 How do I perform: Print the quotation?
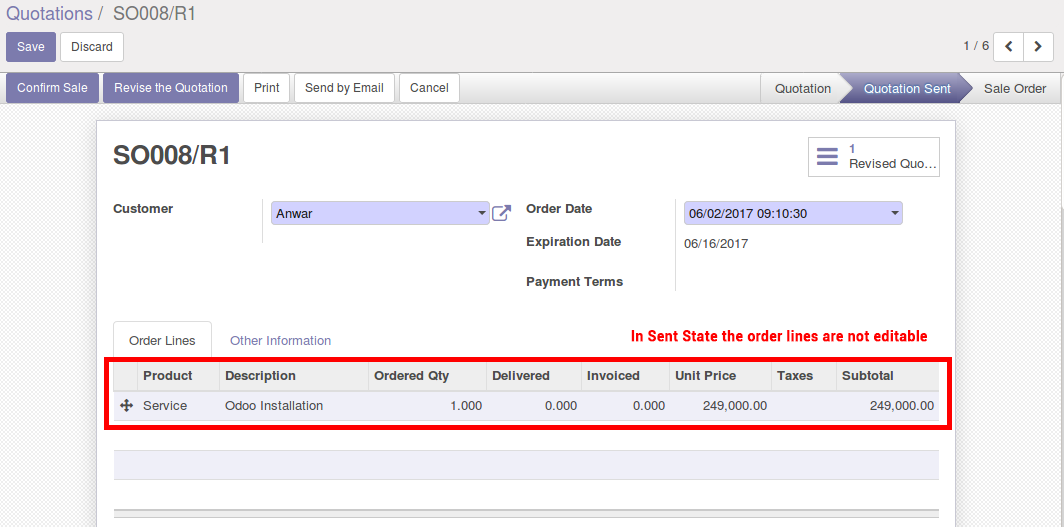pos(267,88)
